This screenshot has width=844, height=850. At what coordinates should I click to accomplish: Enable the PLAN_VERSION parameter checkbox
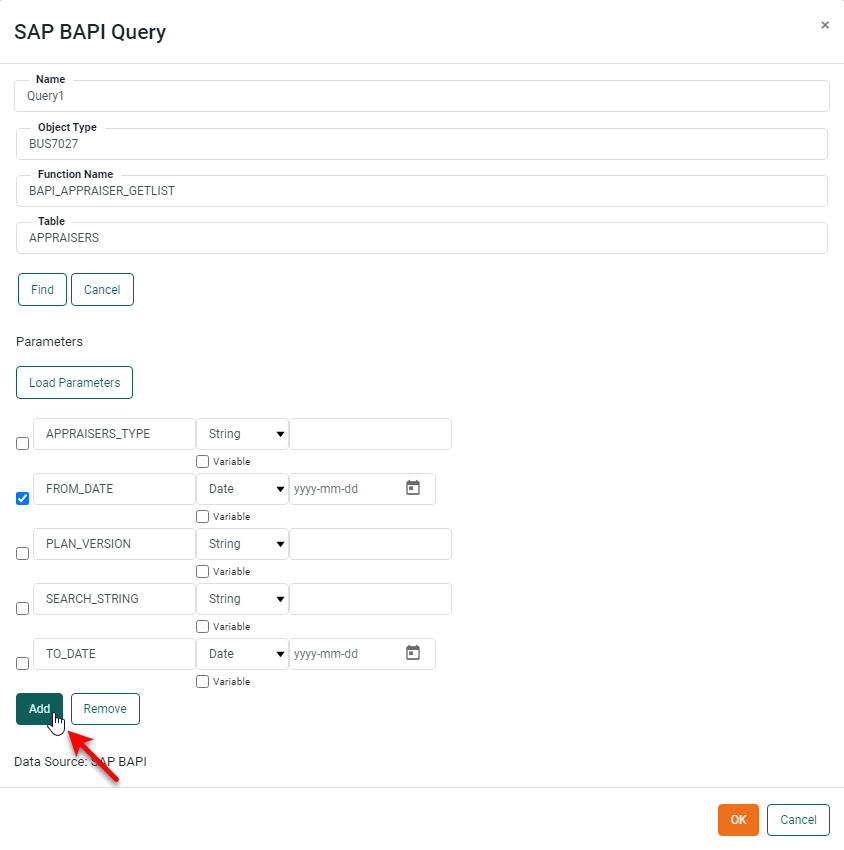(x=22, y=553)
